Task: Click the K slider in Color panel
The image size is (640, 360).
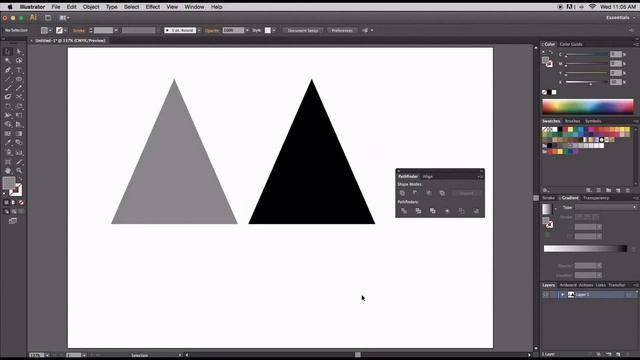Action: (x=587, y=82)
